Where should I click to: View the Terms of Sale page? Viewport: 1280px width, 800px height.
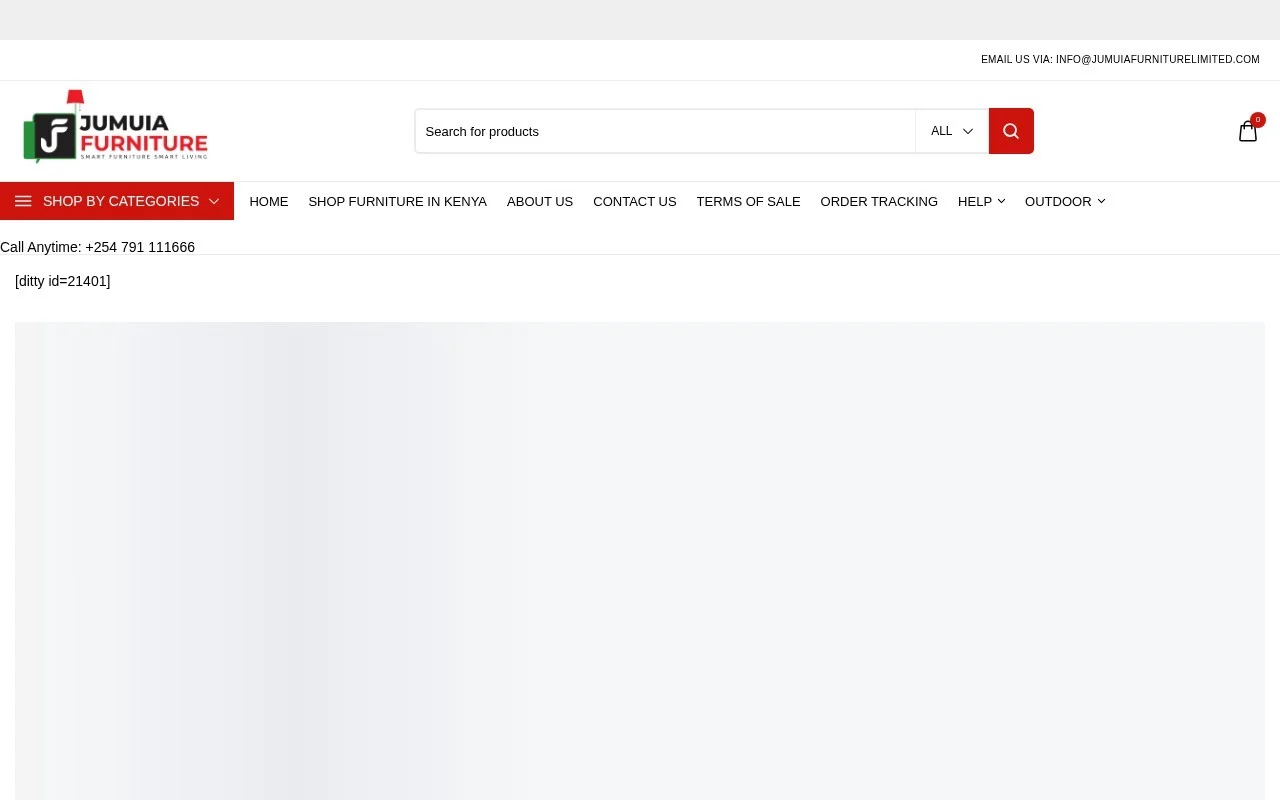click(x=748, y=201)
